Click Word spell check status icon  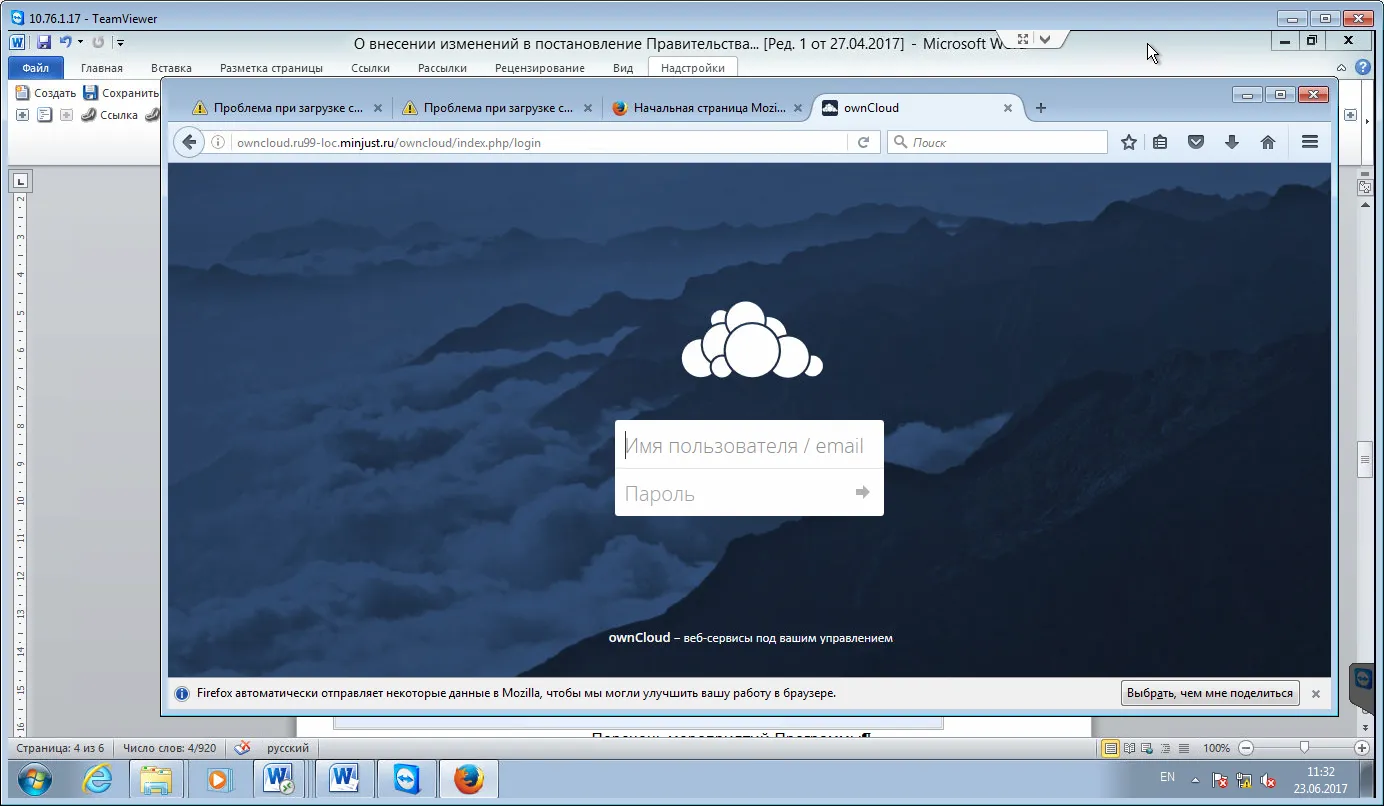click(x=243, y=748)
